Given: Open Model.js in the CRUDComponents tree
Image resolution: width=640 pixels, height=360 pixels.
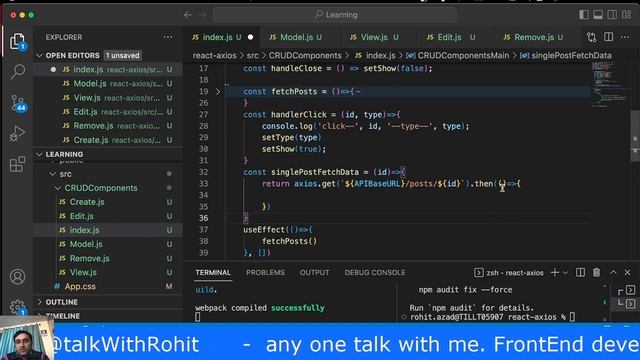Looking at the screenshot, I should click(x=86, y=244).
